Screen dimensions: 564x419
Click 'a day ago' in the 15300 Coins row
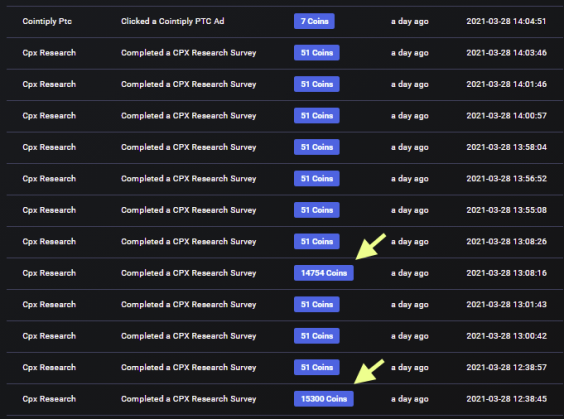click(410, 399)
